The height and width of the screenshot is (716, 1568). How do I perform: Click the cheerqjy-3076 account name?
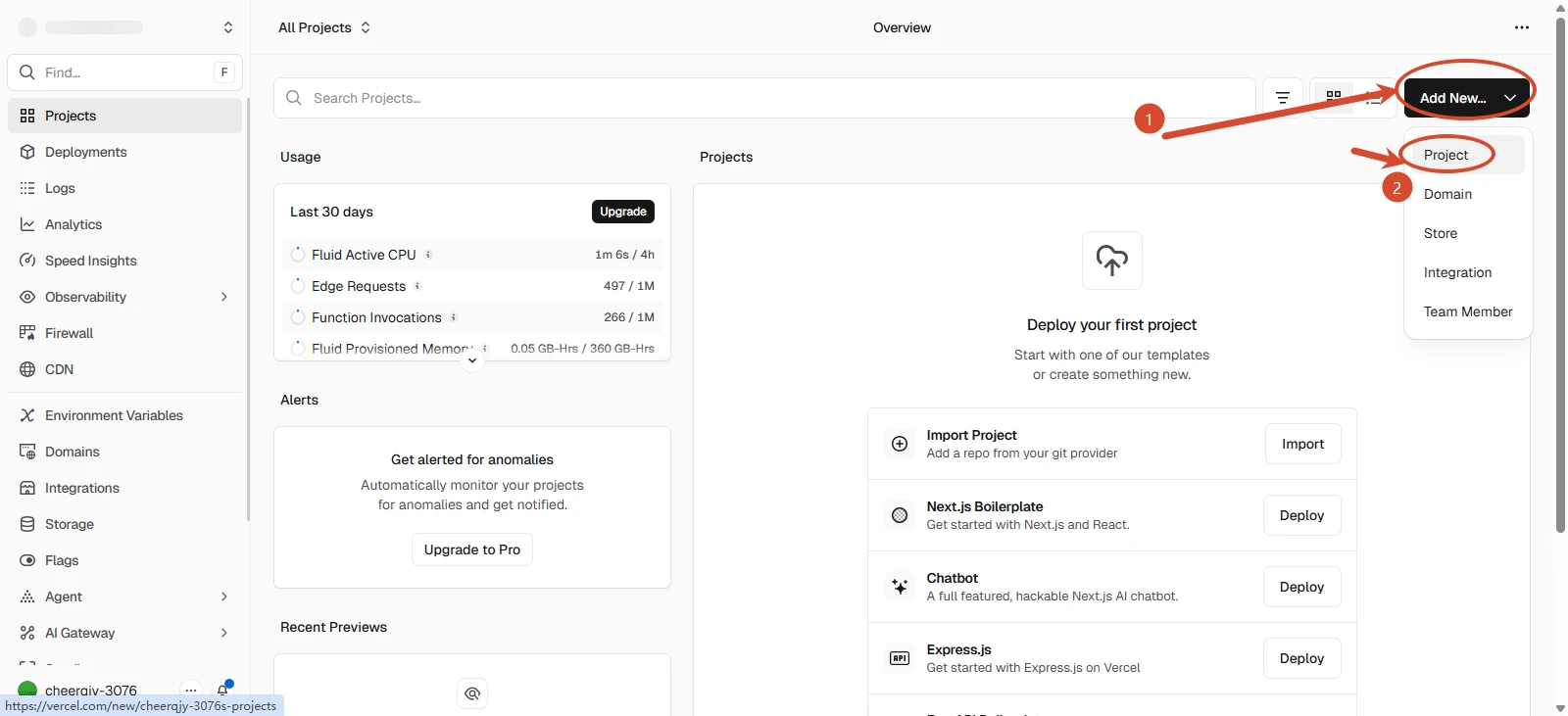91,691
